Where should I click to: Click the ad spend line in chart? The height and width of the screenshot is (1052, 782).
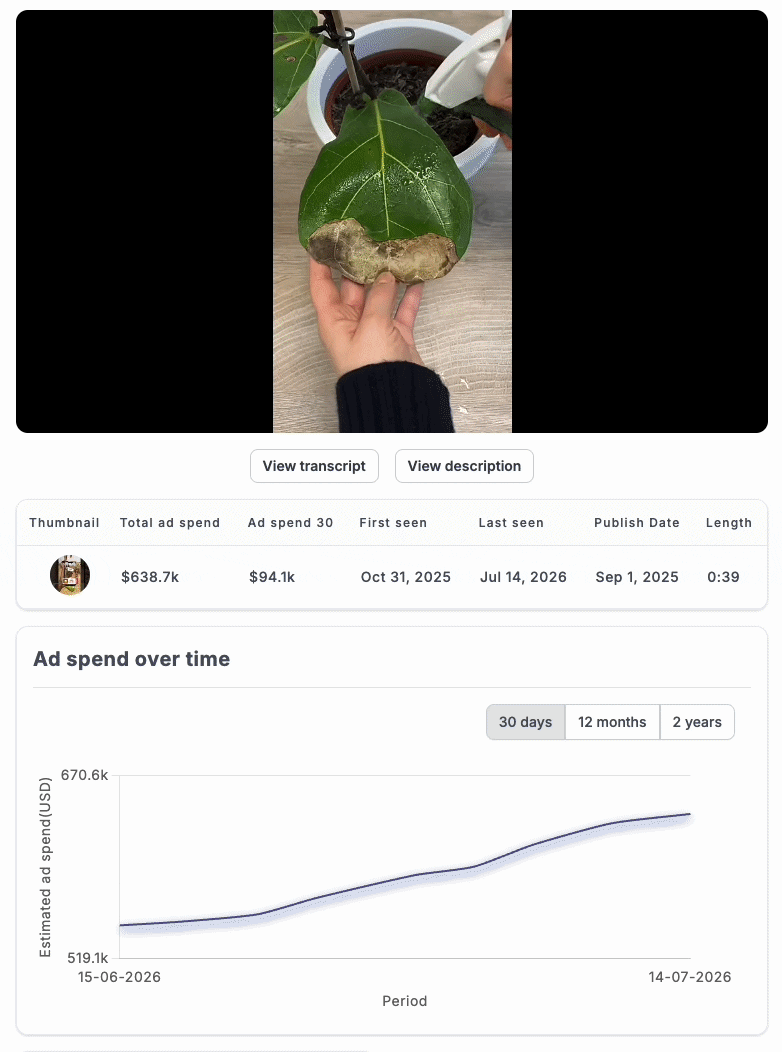tap(405, 876)
